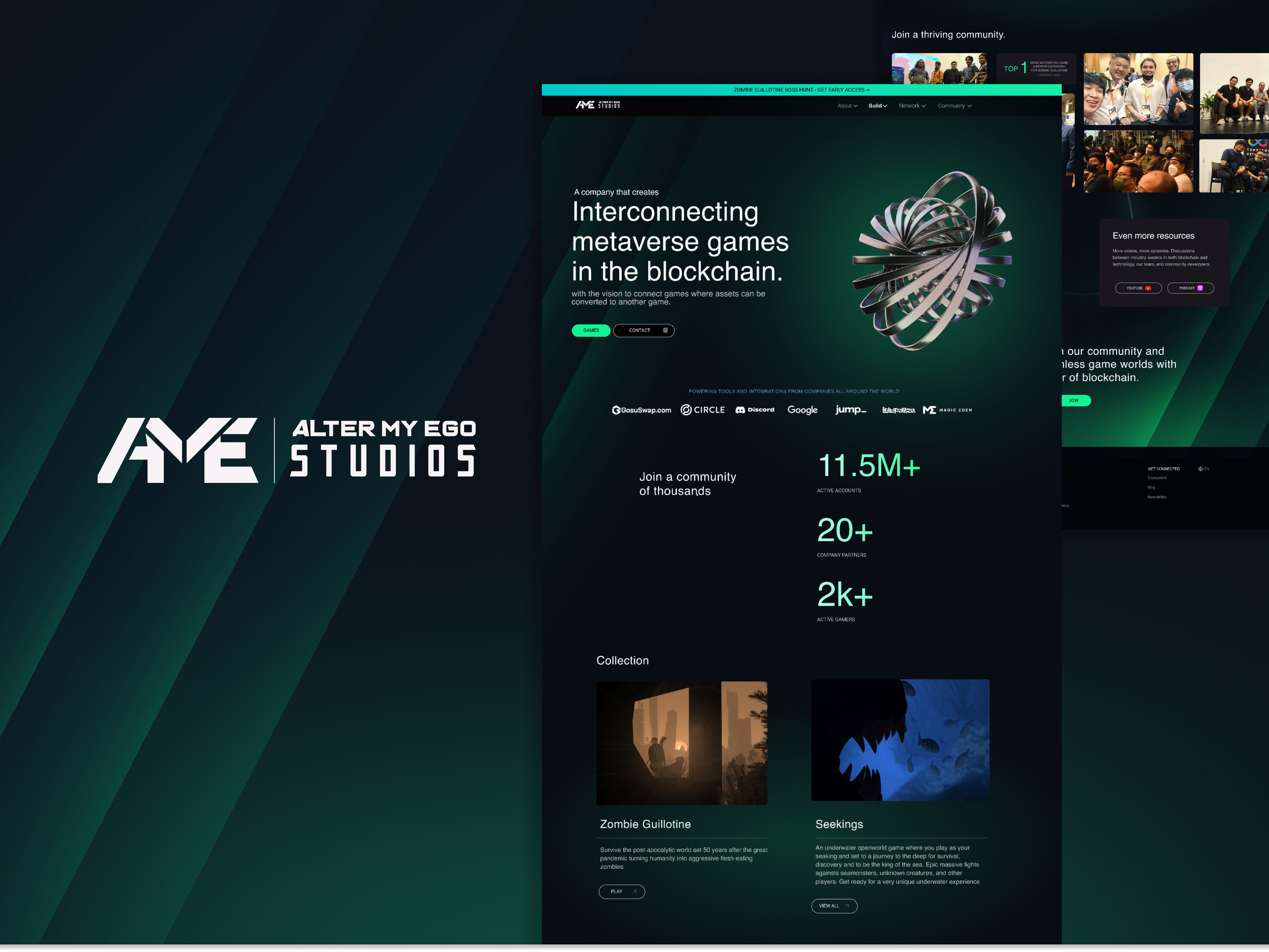Image resolution: width=1269 pixels, height=952 pixels.
Task: Click the green JOIN button in back page
Action: [1076, 401]
